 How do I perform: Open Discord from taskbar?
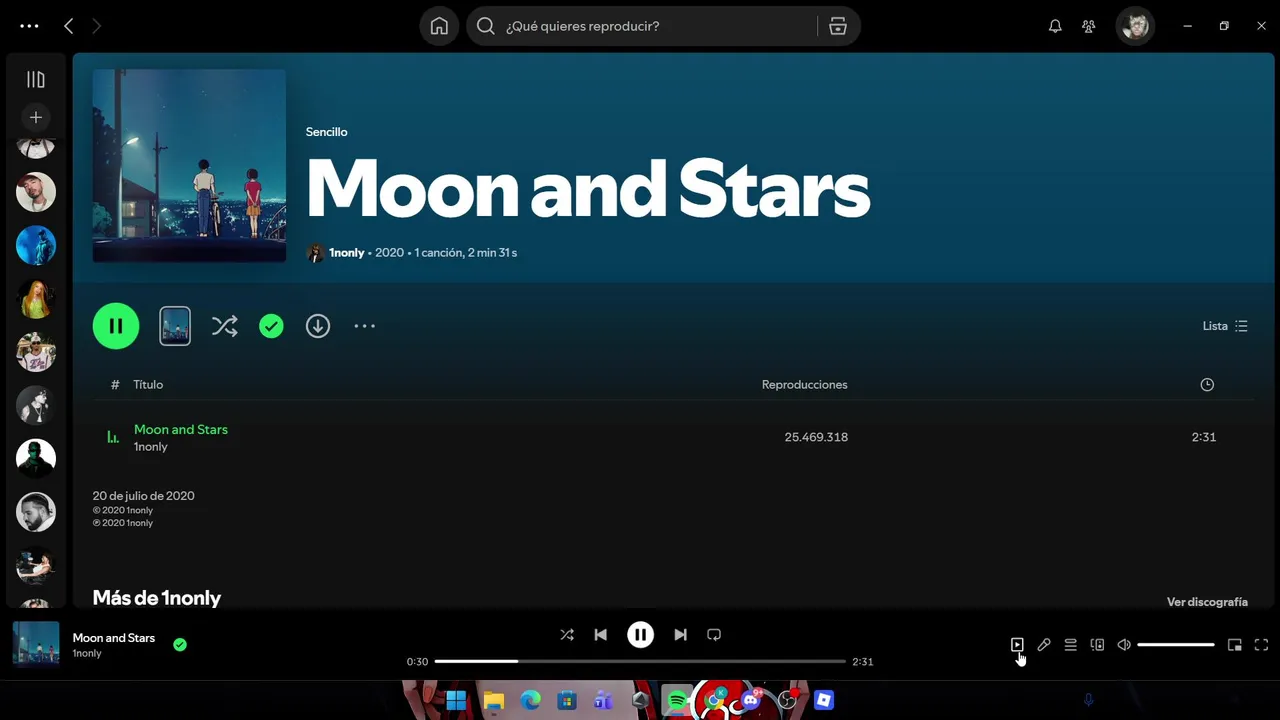[751, 700]
